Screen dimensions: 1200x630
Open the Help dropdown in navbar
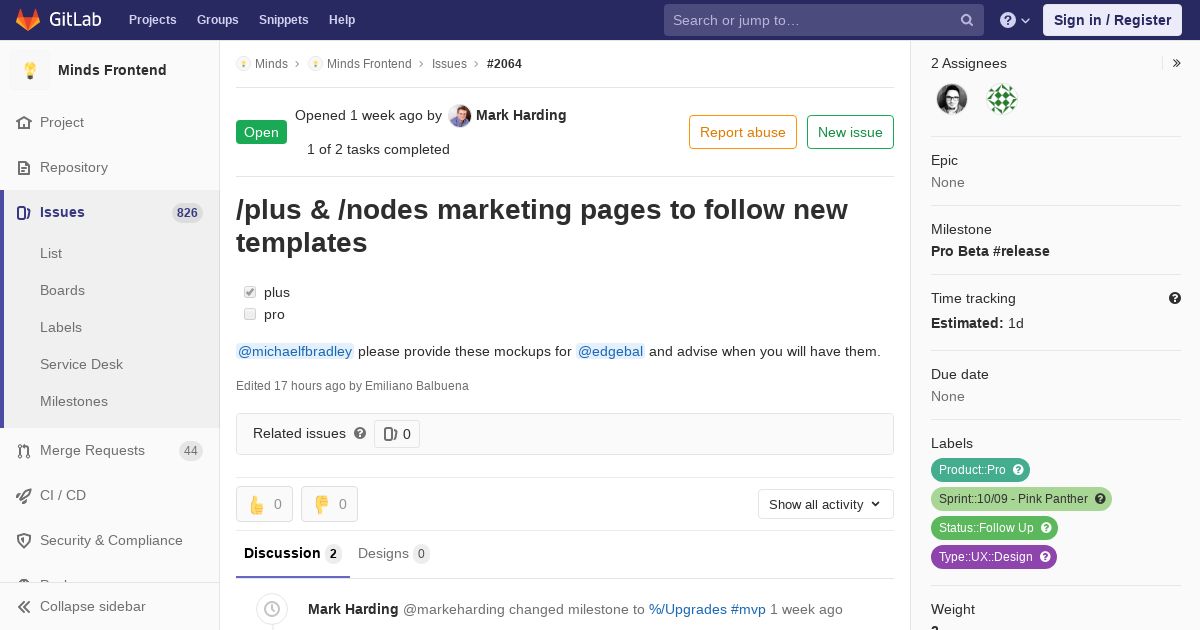1014,20
